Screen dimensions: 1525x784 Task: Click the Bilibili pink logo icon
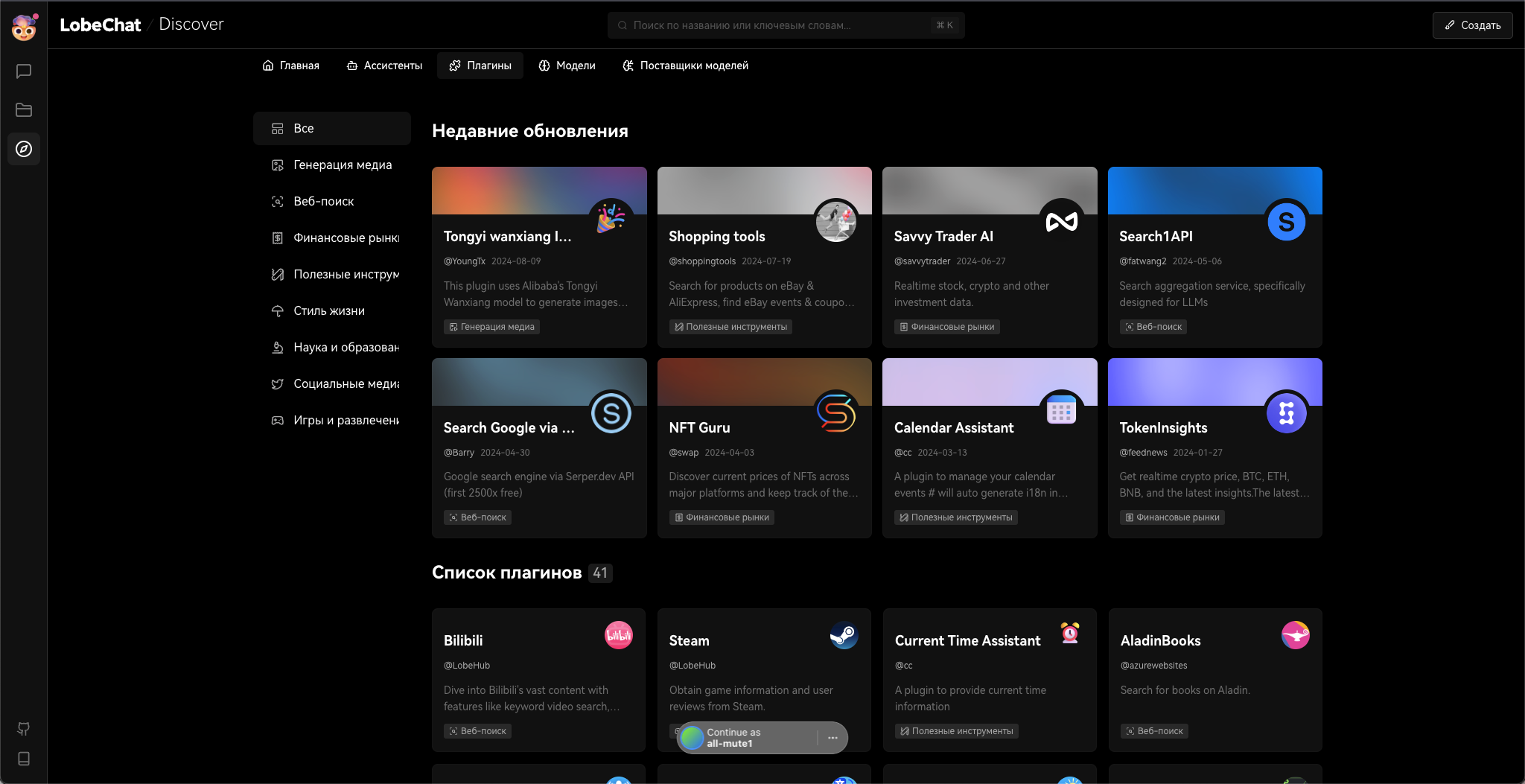619,635
